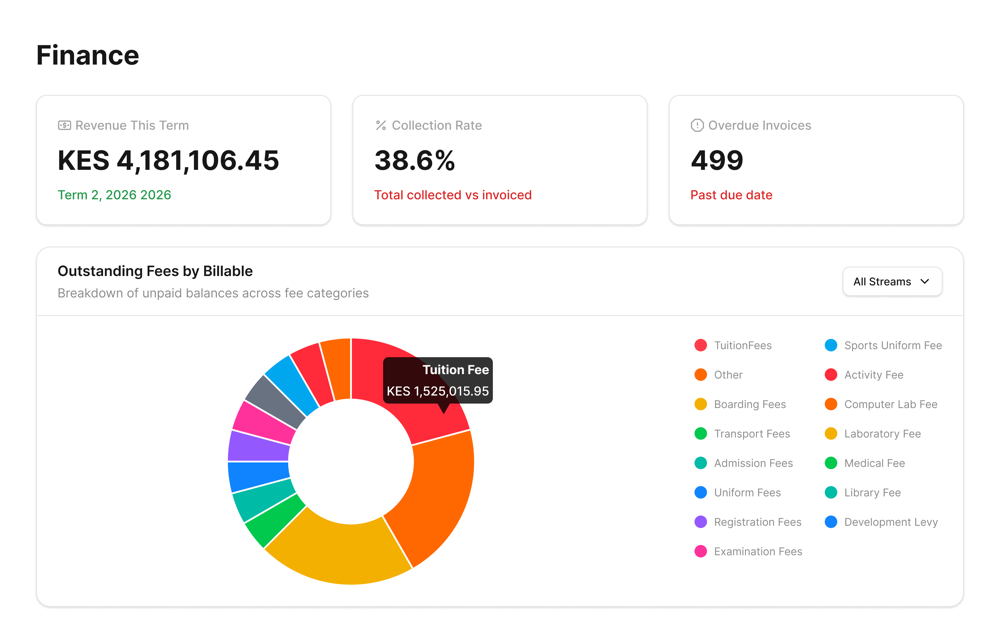Screen dimensions: 1000x643
Task: Toggle the Development Levy legend dot
Action: tap(830, 522)
